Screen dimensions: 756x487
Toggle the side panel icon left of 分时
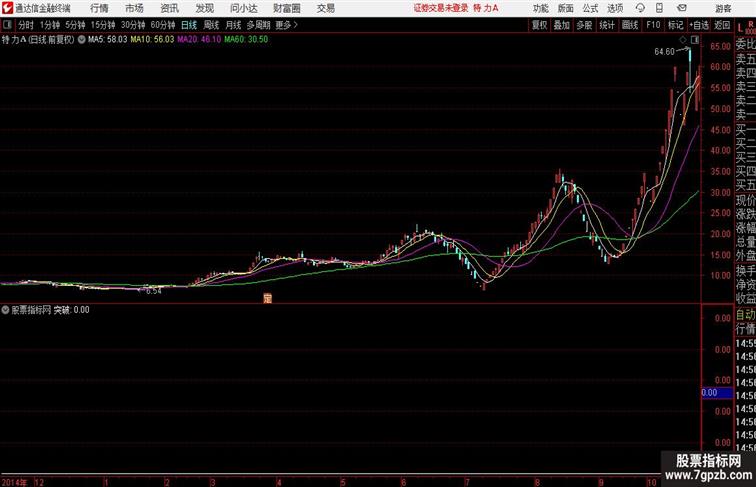pyautogui.click(x=7, y=25)
